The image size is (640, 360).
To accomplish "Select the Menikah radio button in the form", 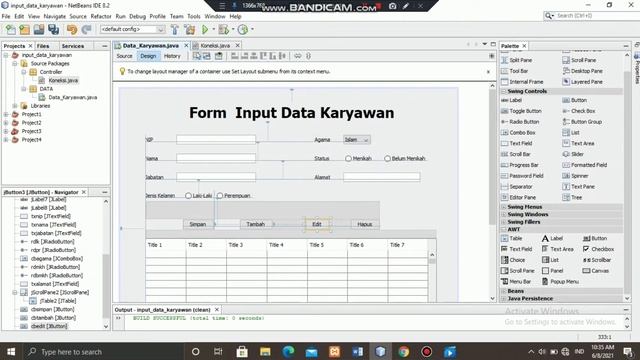I will tap(358, 158).
